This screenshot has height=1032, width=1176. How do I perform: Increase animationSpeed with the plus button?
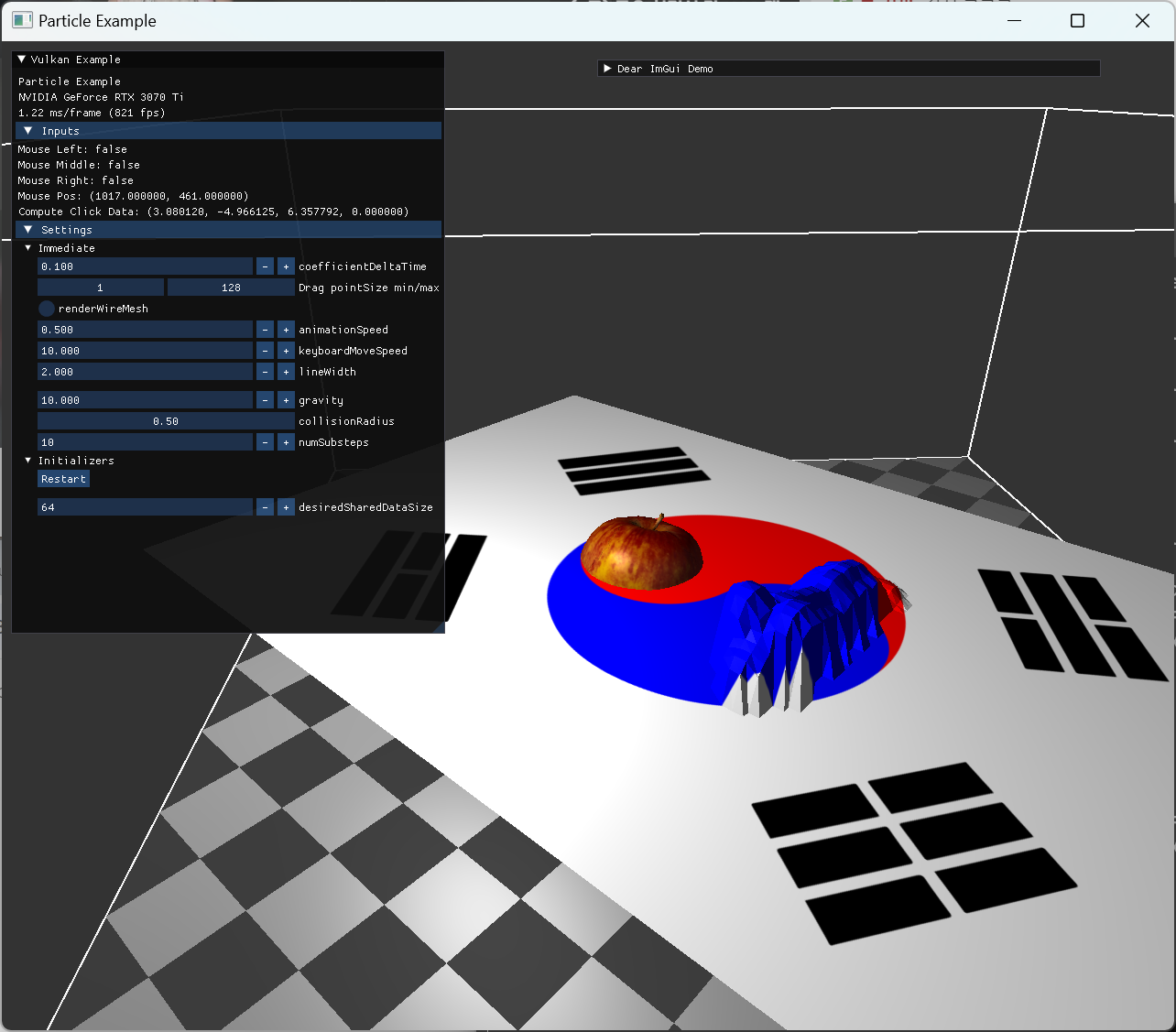click(286, 330)
